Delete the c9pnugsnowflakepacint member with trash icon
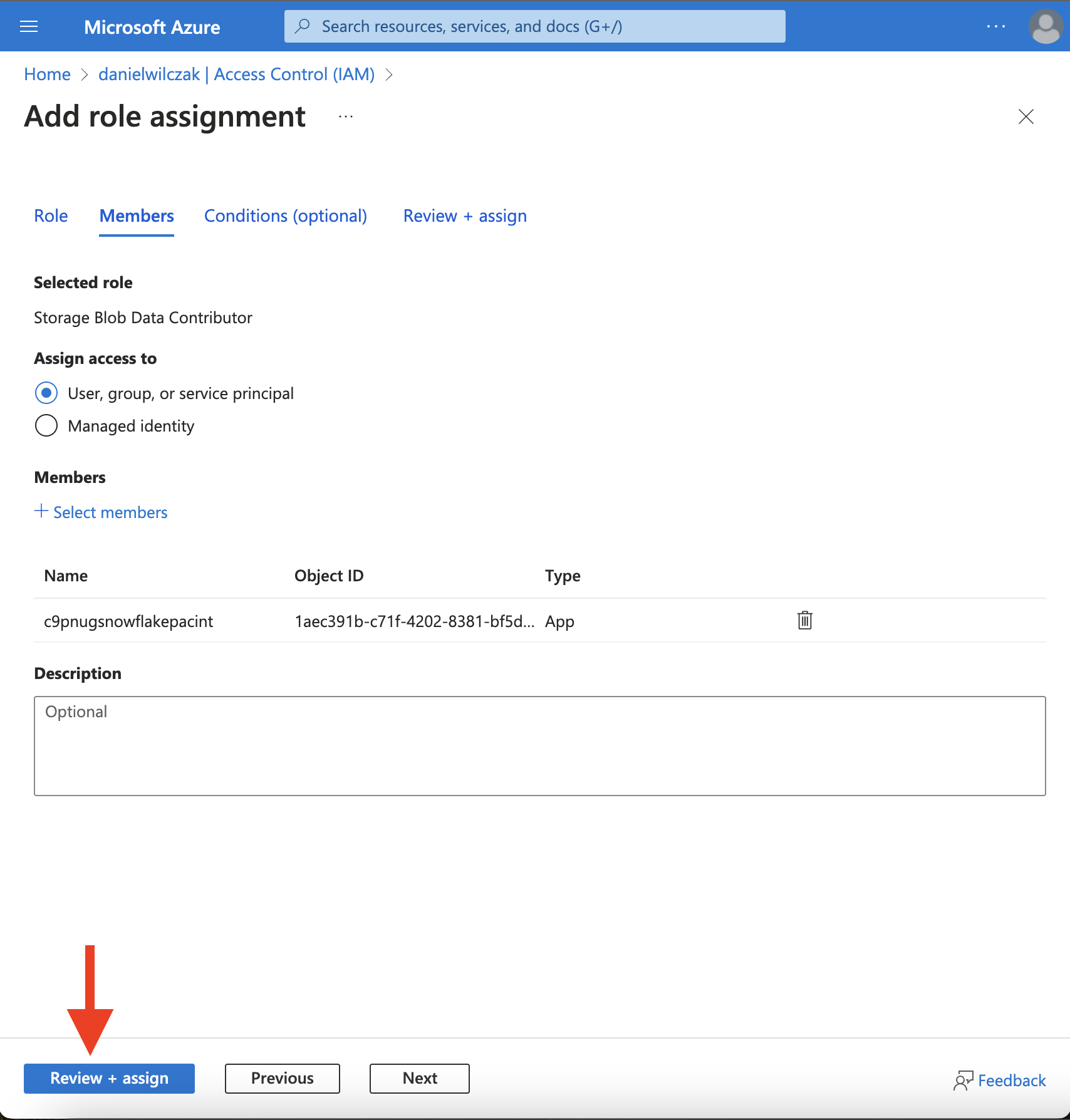 click(805, 620)
